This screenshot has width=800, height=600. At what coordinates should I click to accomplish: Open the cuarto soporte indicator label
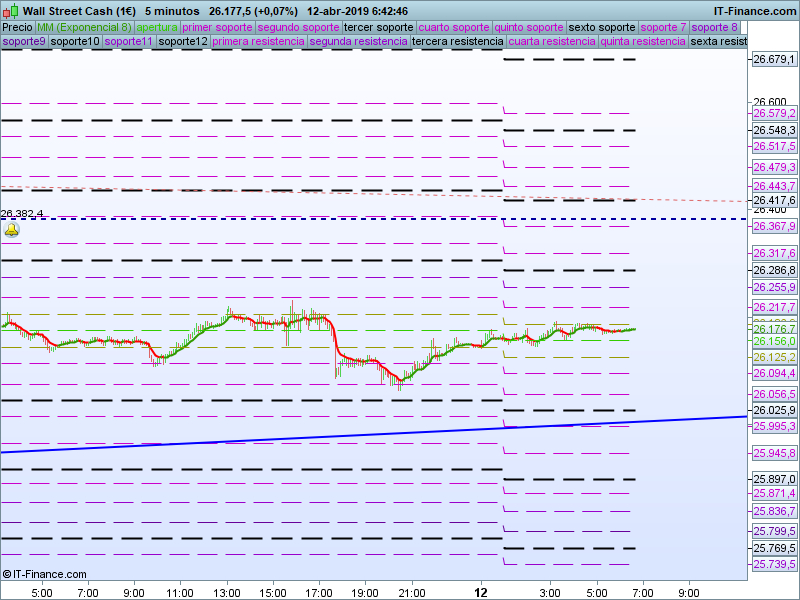tap(454, 27)
